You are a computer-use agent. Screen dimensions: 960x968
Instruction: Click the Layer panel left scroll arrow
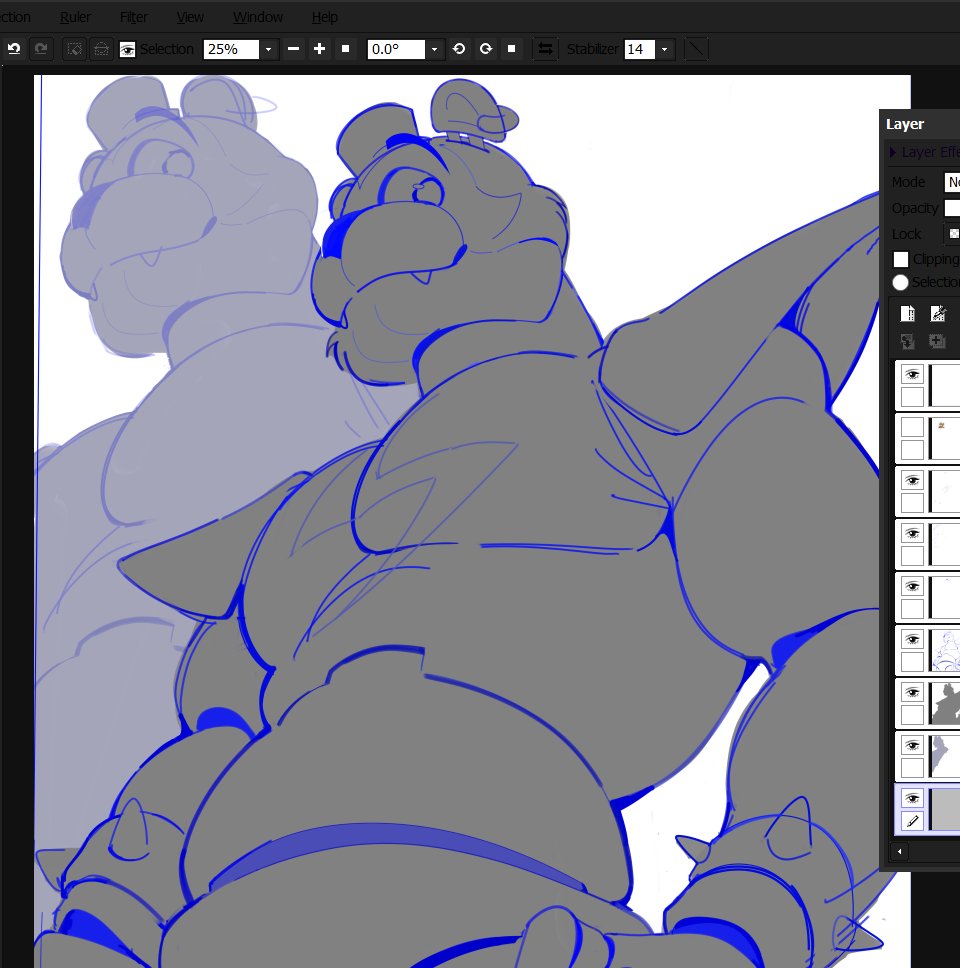click(x=899, y=851)
